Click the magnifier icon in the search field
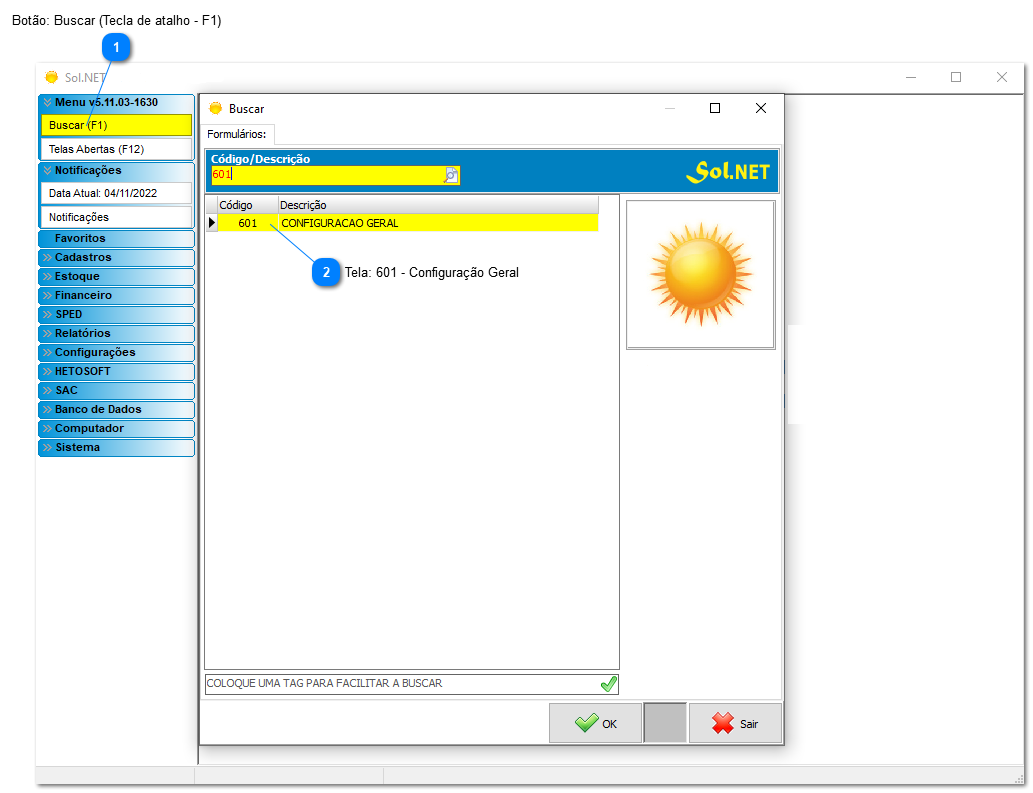Image resolution: width=1033 pixels, height=793 pixels. pos(451,175)
